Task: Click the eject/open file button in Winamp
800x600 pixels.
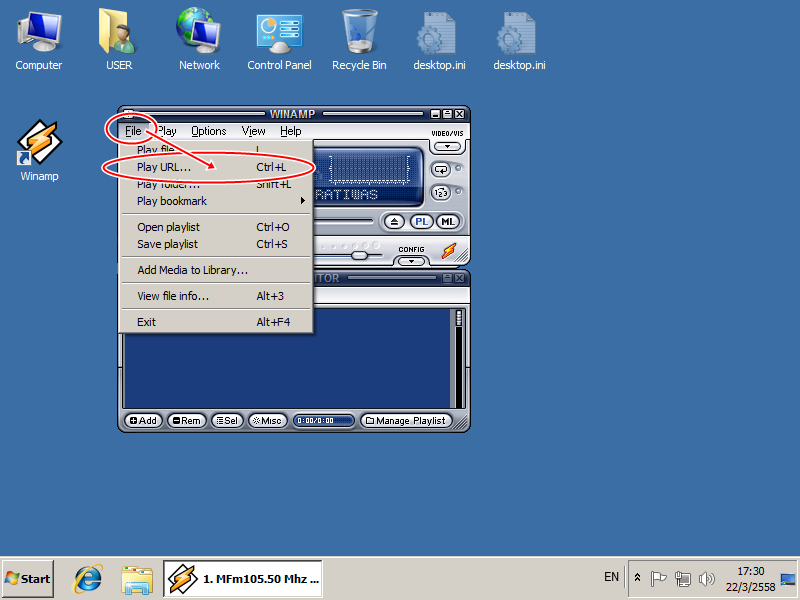Action: (394, 222)
